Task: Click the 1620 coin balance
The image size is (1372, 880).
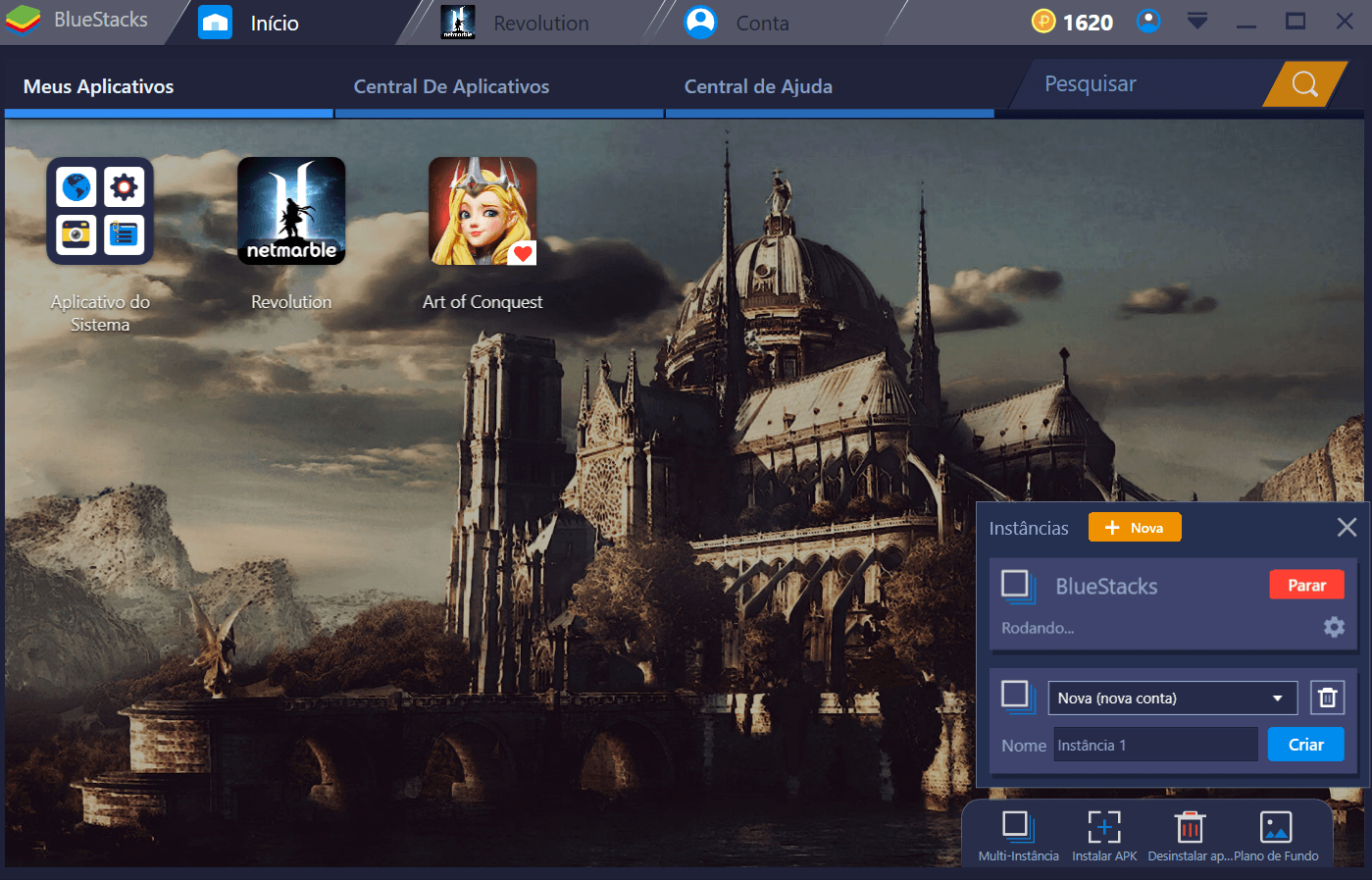Action: pyautogui.click(x=1088, y=22)
